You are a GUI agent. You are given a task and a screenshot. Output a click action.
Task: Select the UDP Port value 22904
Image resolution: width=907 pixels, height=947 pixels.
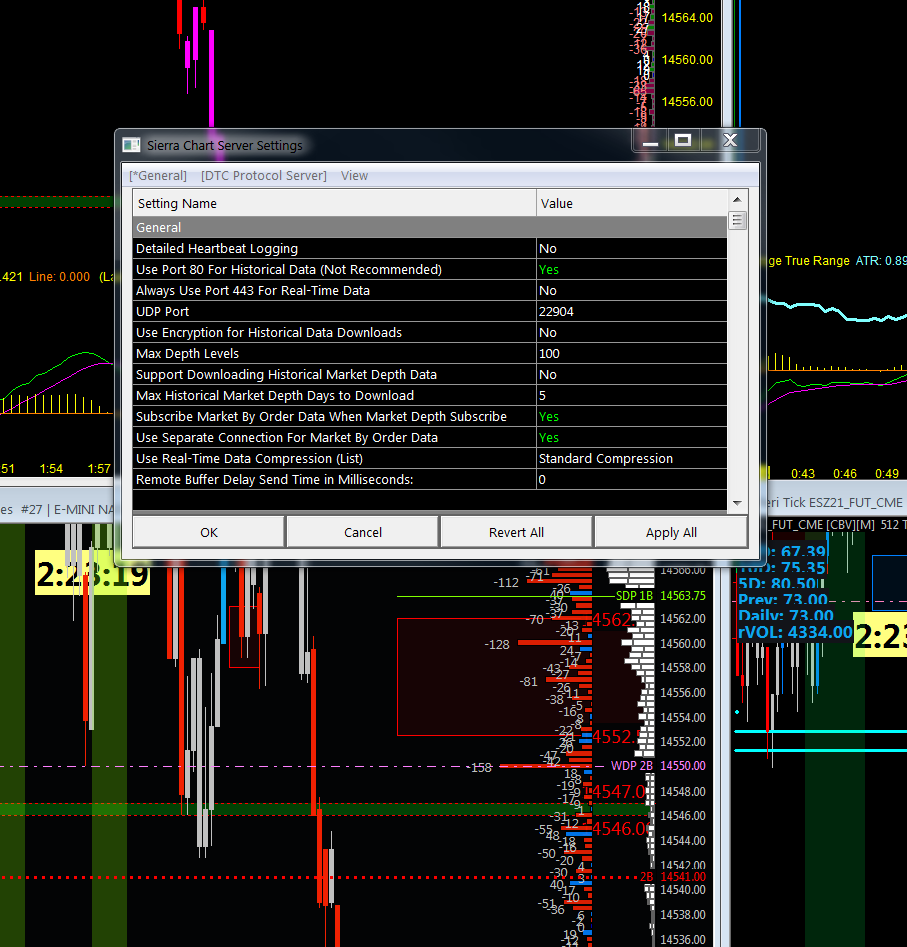pyautogui.click(x=631, y=312)
